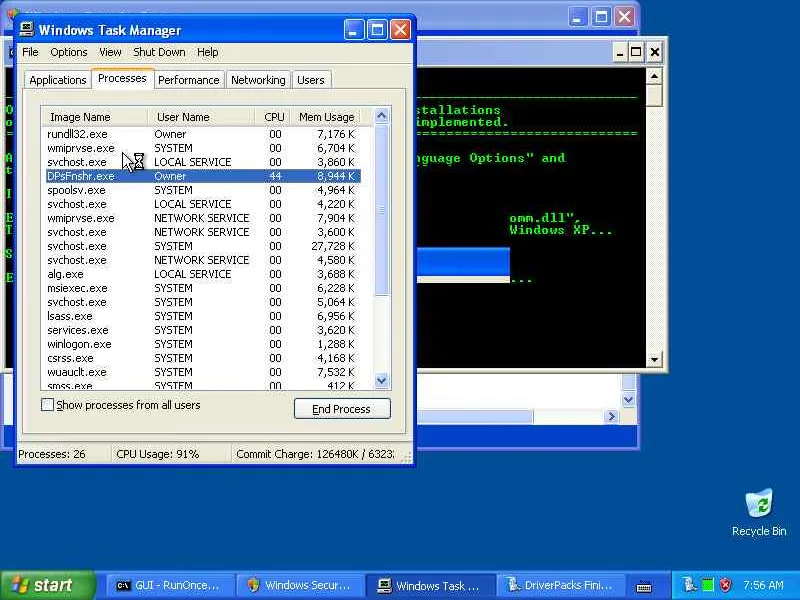The height and width of the screenshot is (600, 800).
Task: Open the Users tab
Action: point(311,80)
